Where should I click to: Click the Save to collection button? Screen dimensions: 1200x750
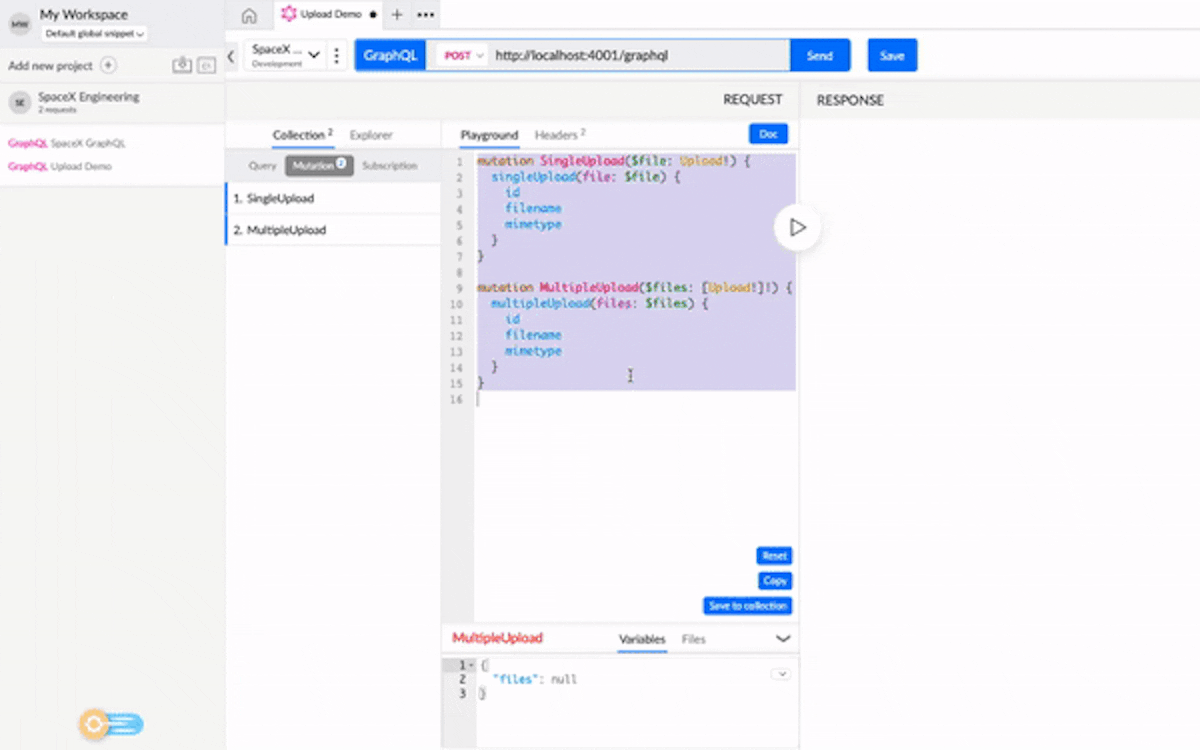747,606
